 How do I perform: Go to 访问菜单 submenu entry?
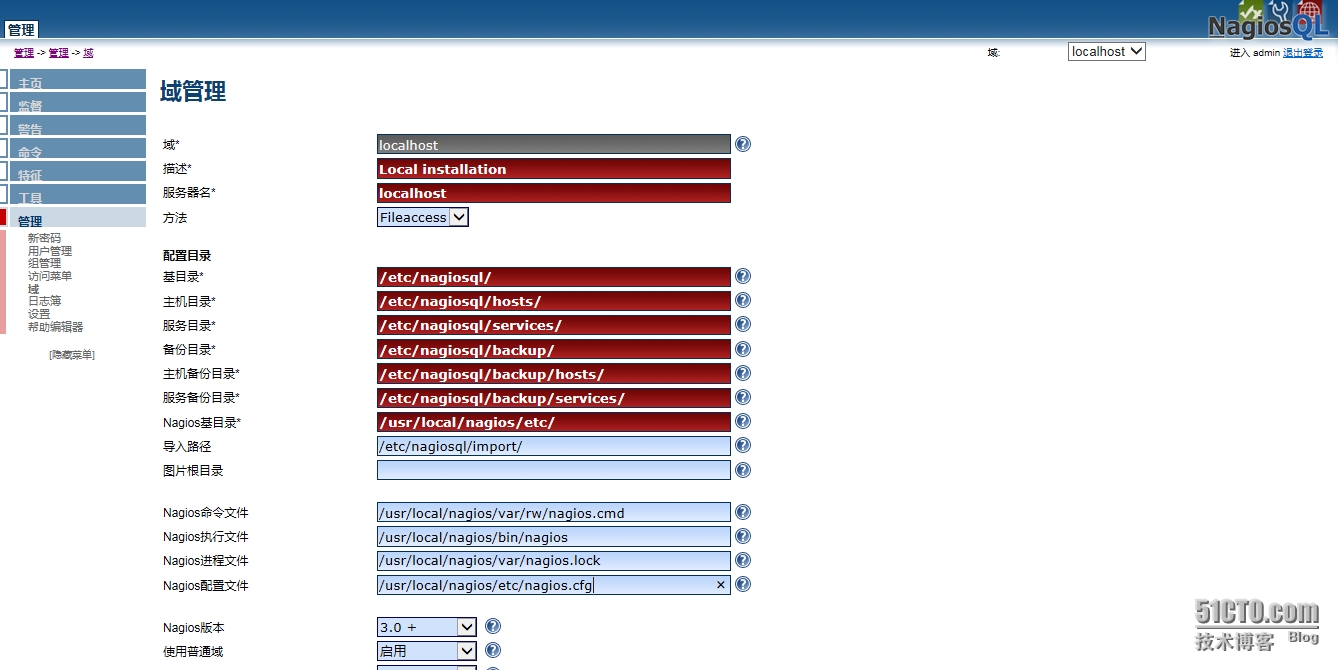point(50,276)
